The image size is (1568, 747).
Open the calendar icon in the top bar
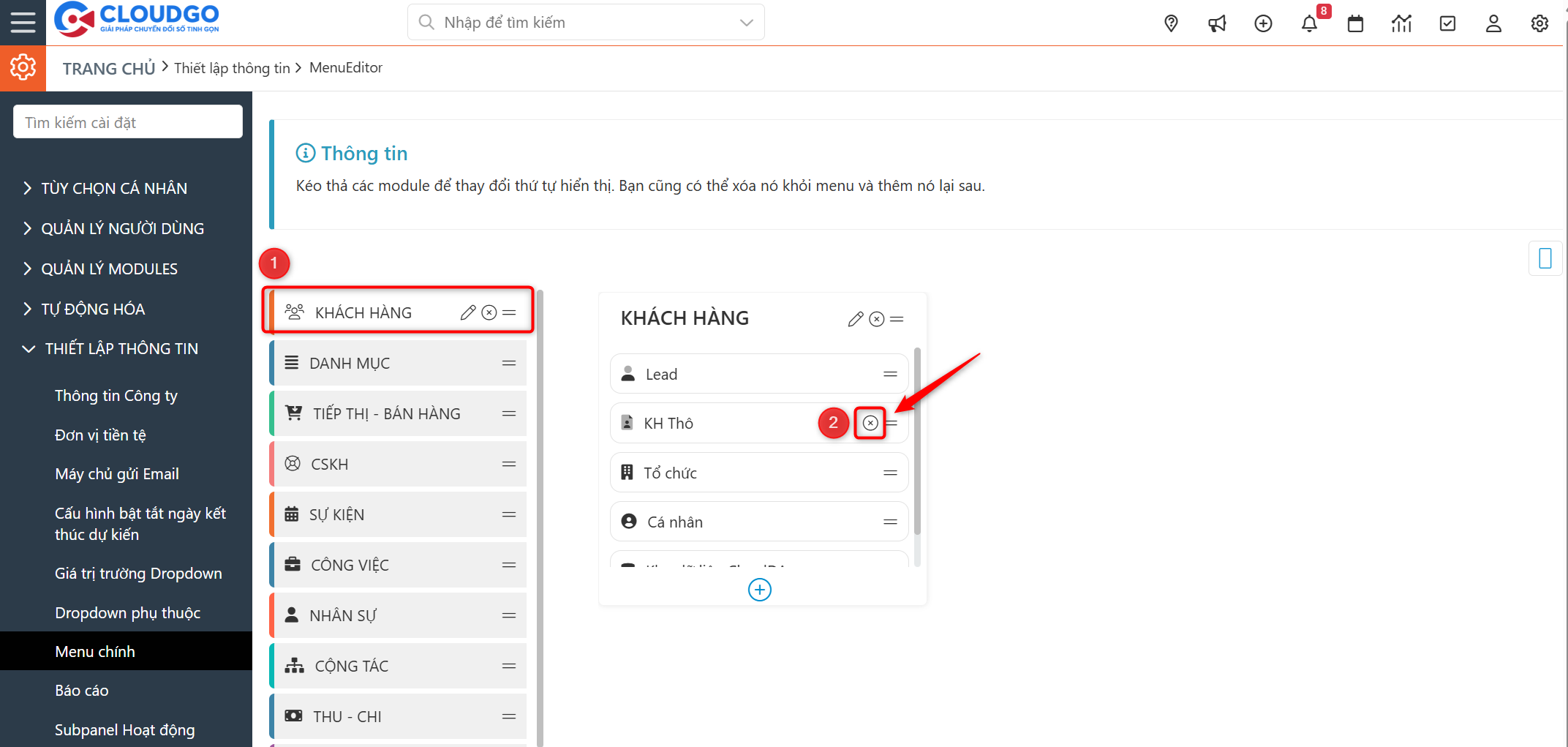coord(1355,23)
